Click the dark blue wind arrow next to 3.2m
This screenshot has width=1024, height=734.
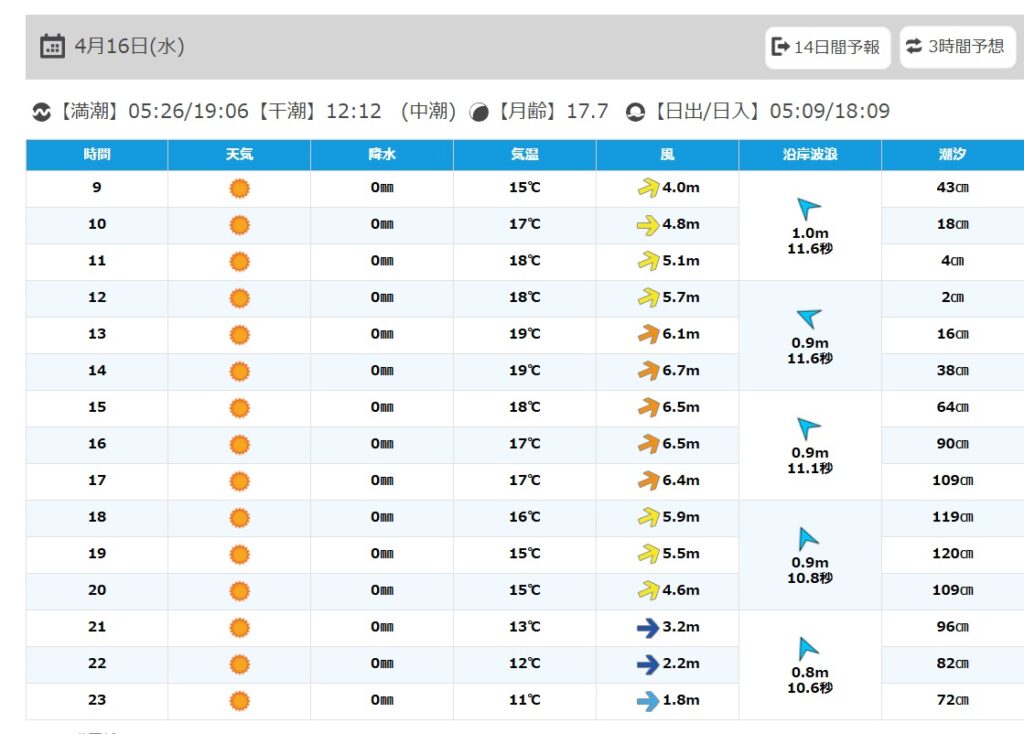click(x=648, y=627)
